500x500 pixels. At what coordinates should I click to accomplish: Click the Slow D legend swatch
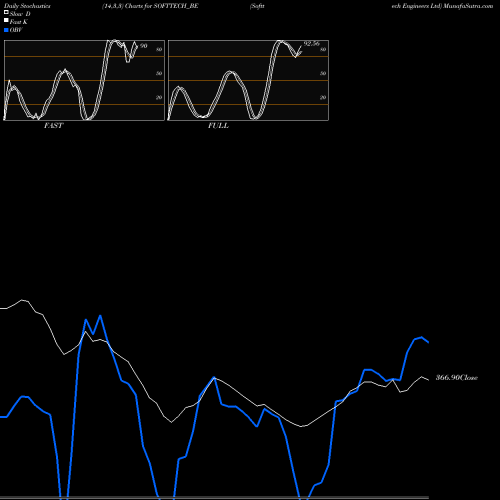pos(6,12)
